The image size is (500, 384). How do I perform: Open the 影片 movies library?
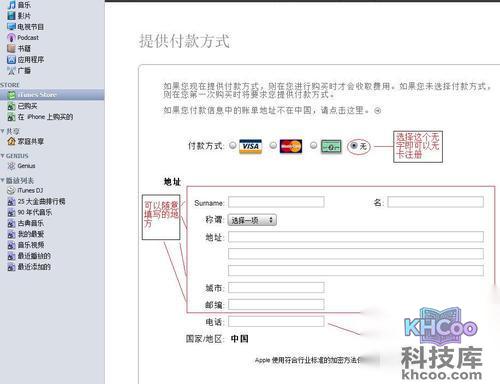[19, 16]
